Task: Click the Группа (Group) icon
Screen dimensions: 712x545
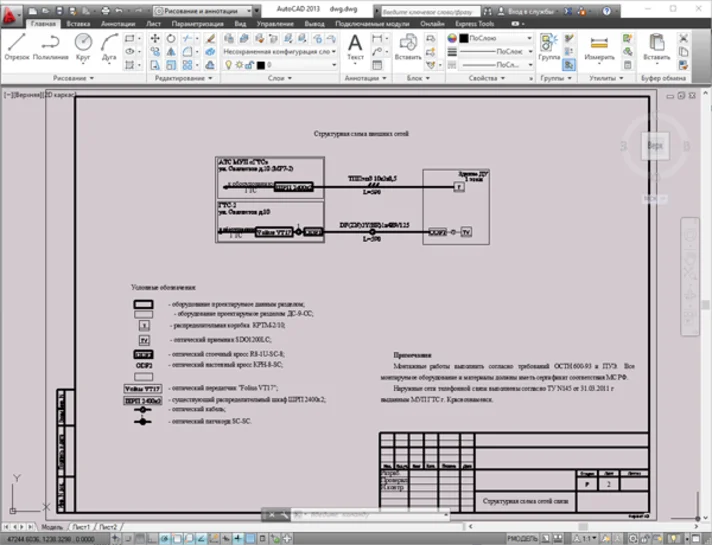Action: click(x=549, y=44)
